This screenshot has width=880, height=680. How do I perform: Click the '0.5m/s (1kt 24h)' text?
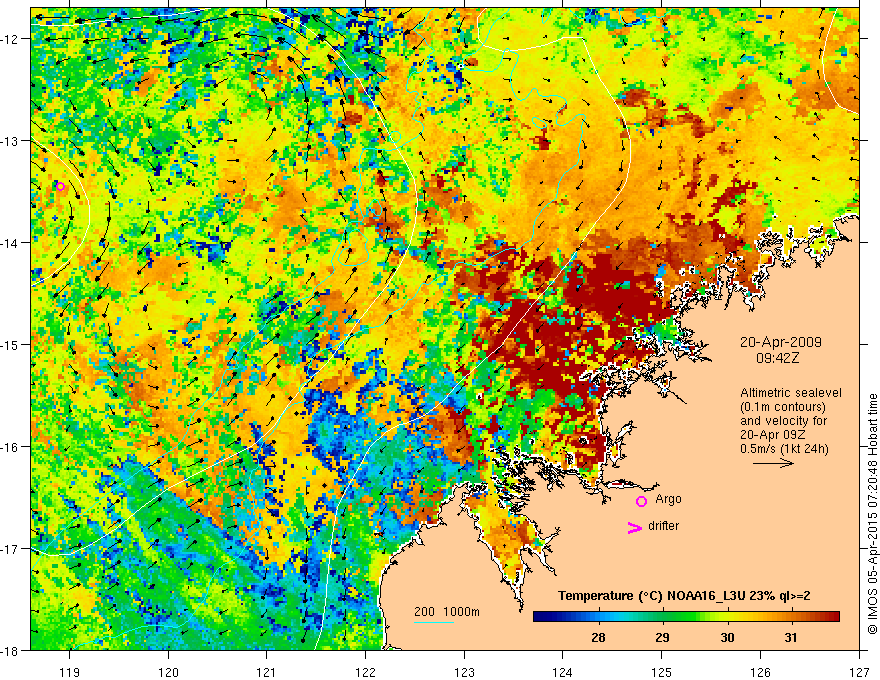tap(784, 449)
